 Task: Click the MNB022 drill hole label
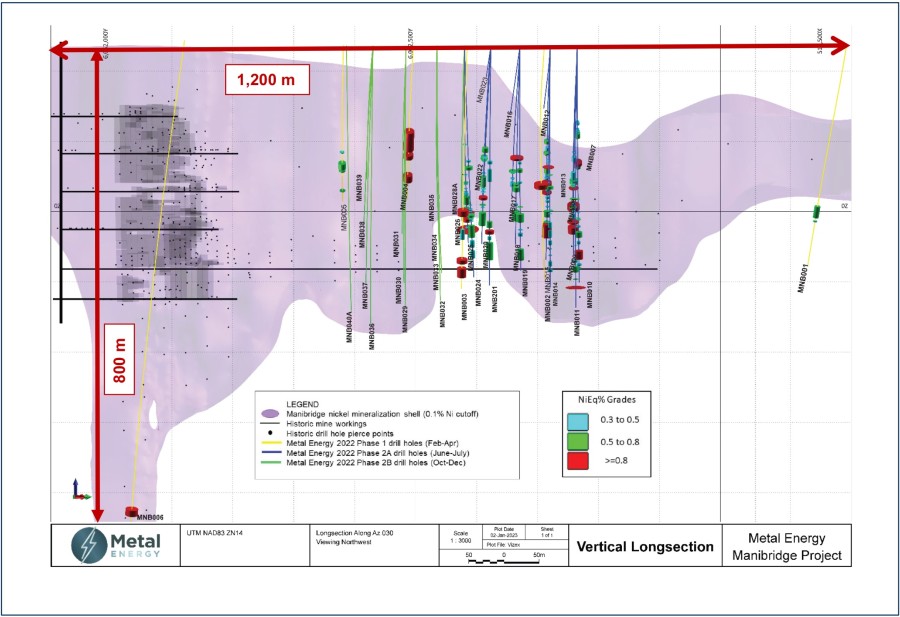tap(479, 177)
